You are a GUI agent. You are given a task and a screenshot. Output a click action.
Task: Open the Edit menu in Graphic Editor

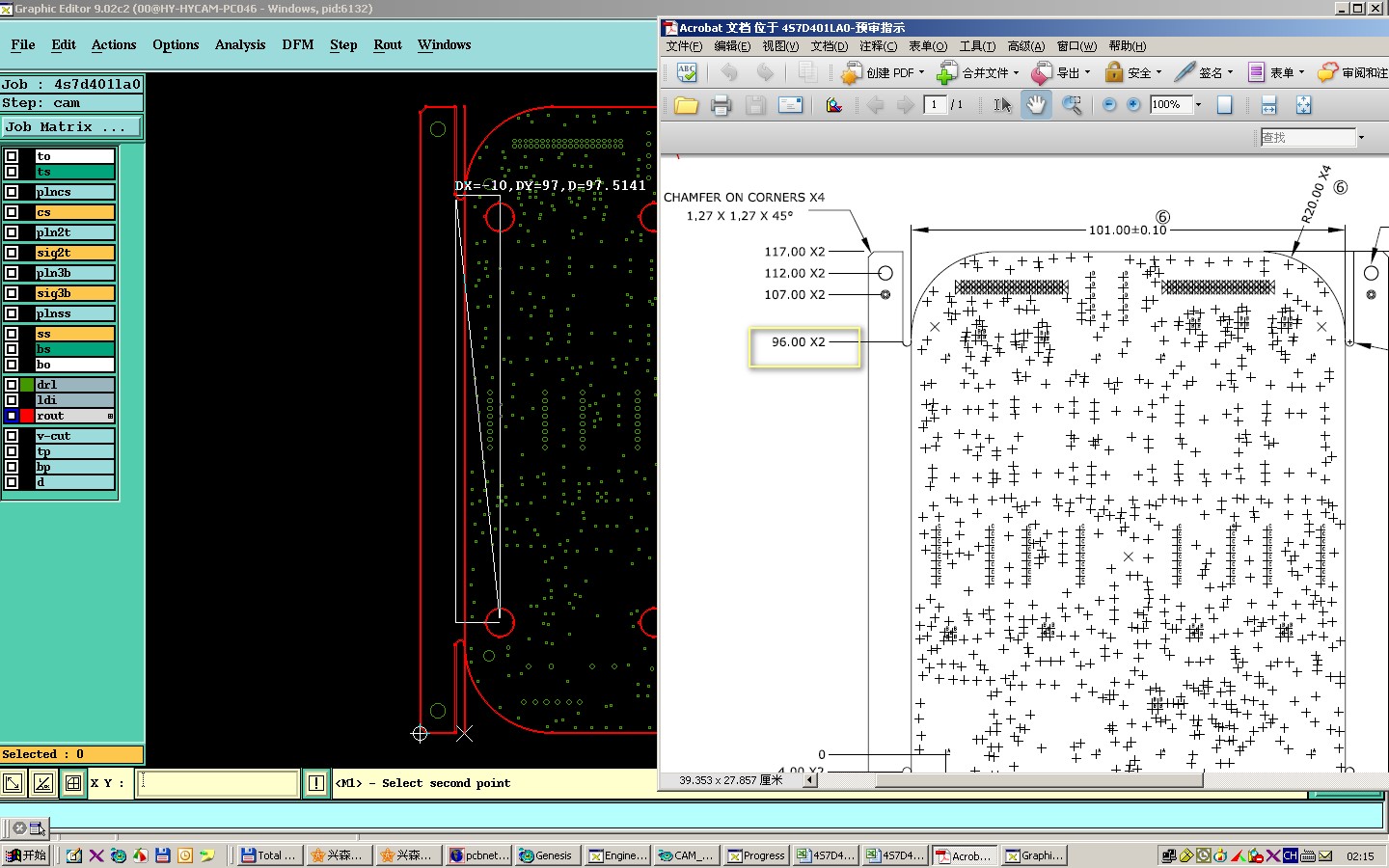64,44
